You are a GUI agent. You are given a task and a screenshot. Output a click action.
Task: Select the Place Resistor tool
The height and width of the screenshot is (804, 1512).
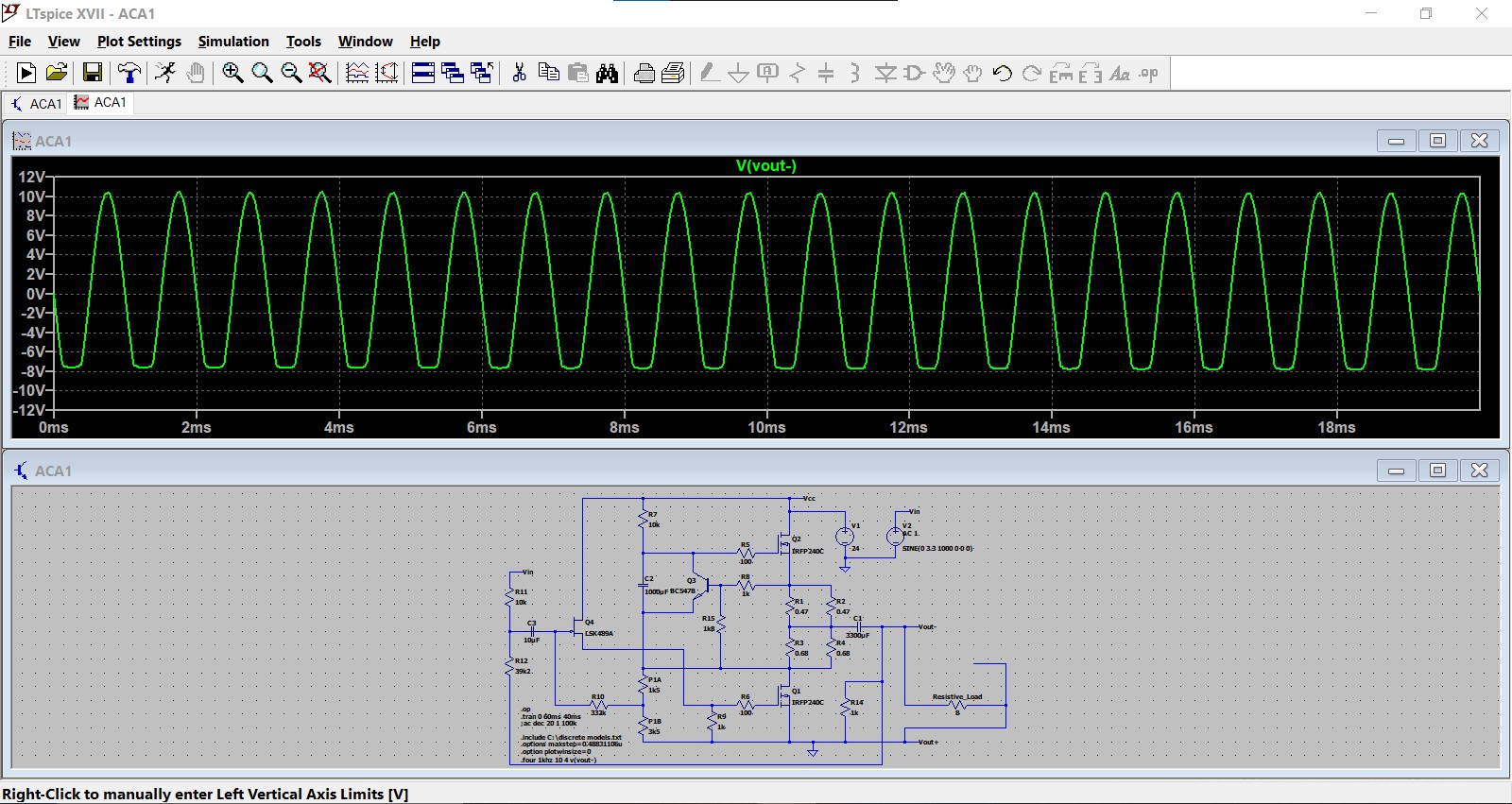coord(798,73)
